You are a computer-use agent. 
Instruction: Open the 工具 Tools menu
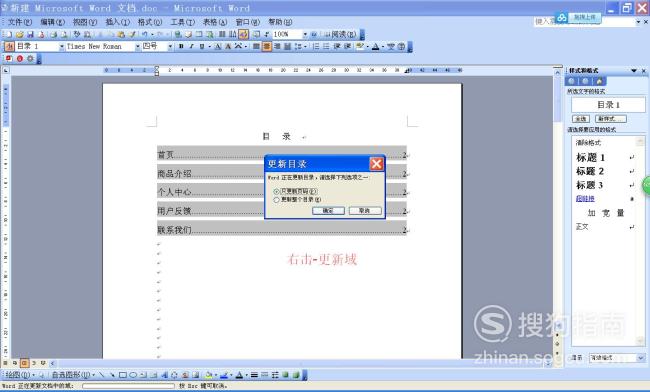182,22
